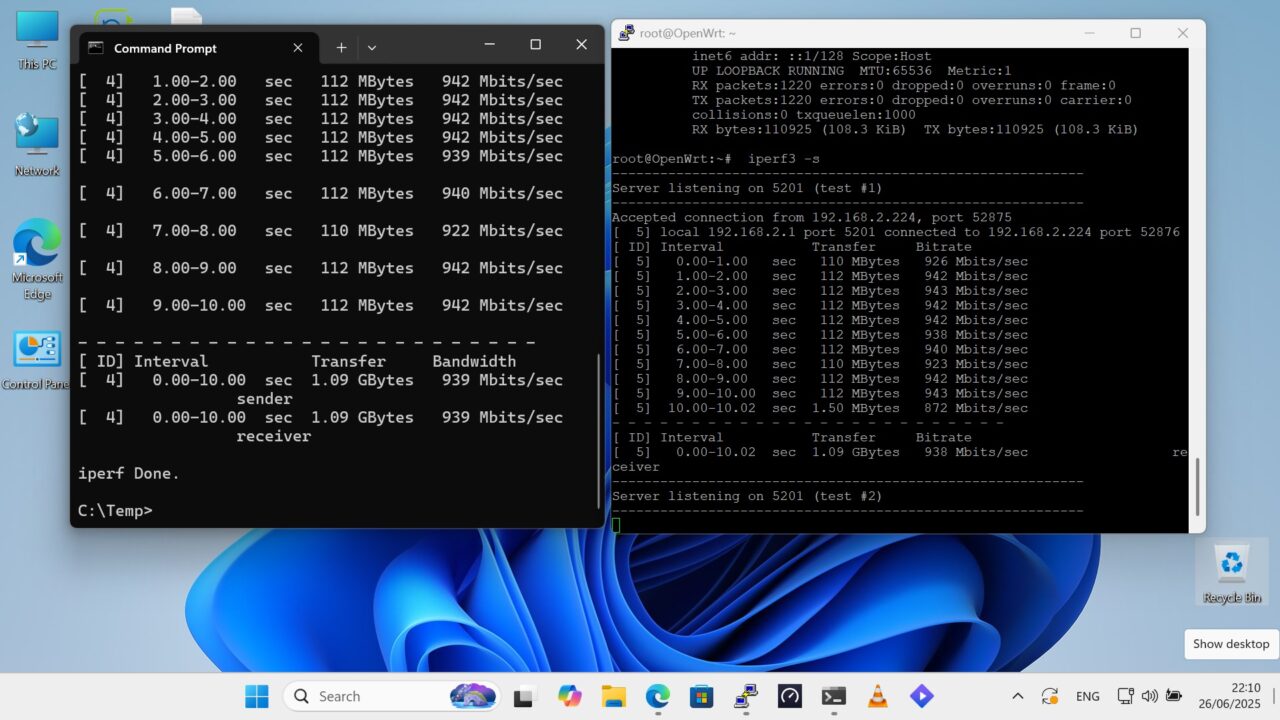Image resolution: width=1280 pixels, height=720 pixels.
Task: Open the volume control in system tray
Action: (x=1149, y=696)
